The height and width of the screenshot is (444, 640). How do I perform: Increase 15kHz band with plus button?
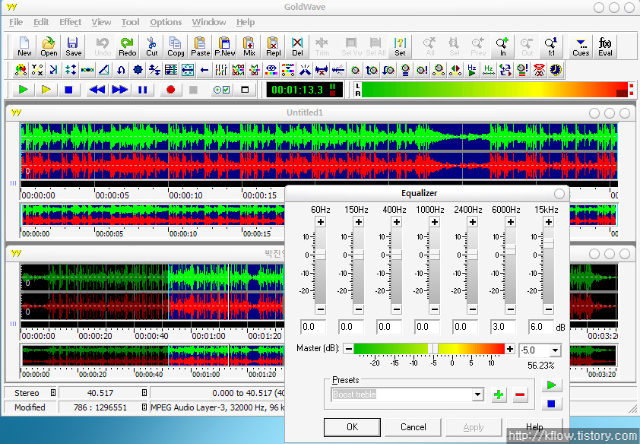tap(549, 222)
